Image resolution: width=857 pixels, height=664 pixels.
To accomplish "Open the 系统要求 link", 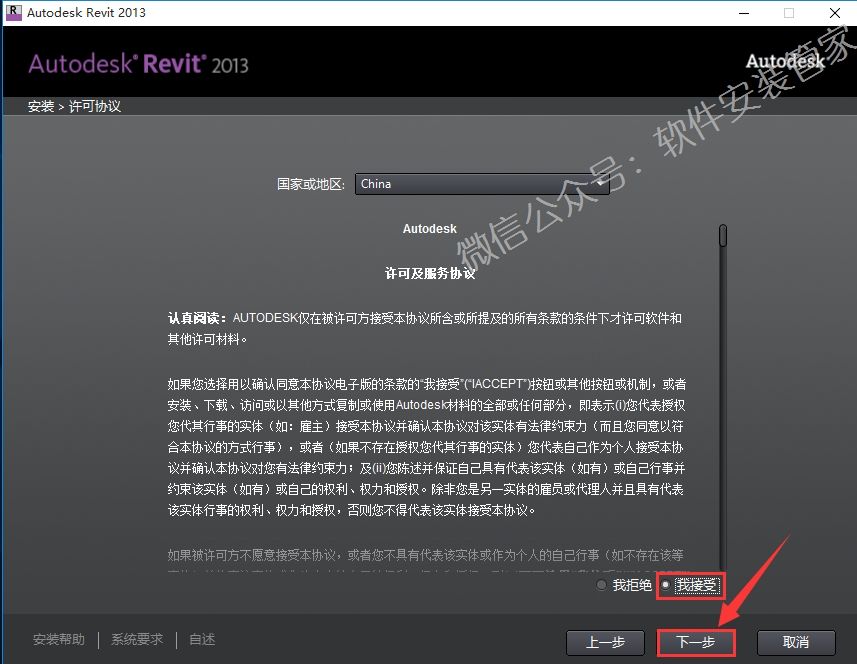I will point(137,640).
